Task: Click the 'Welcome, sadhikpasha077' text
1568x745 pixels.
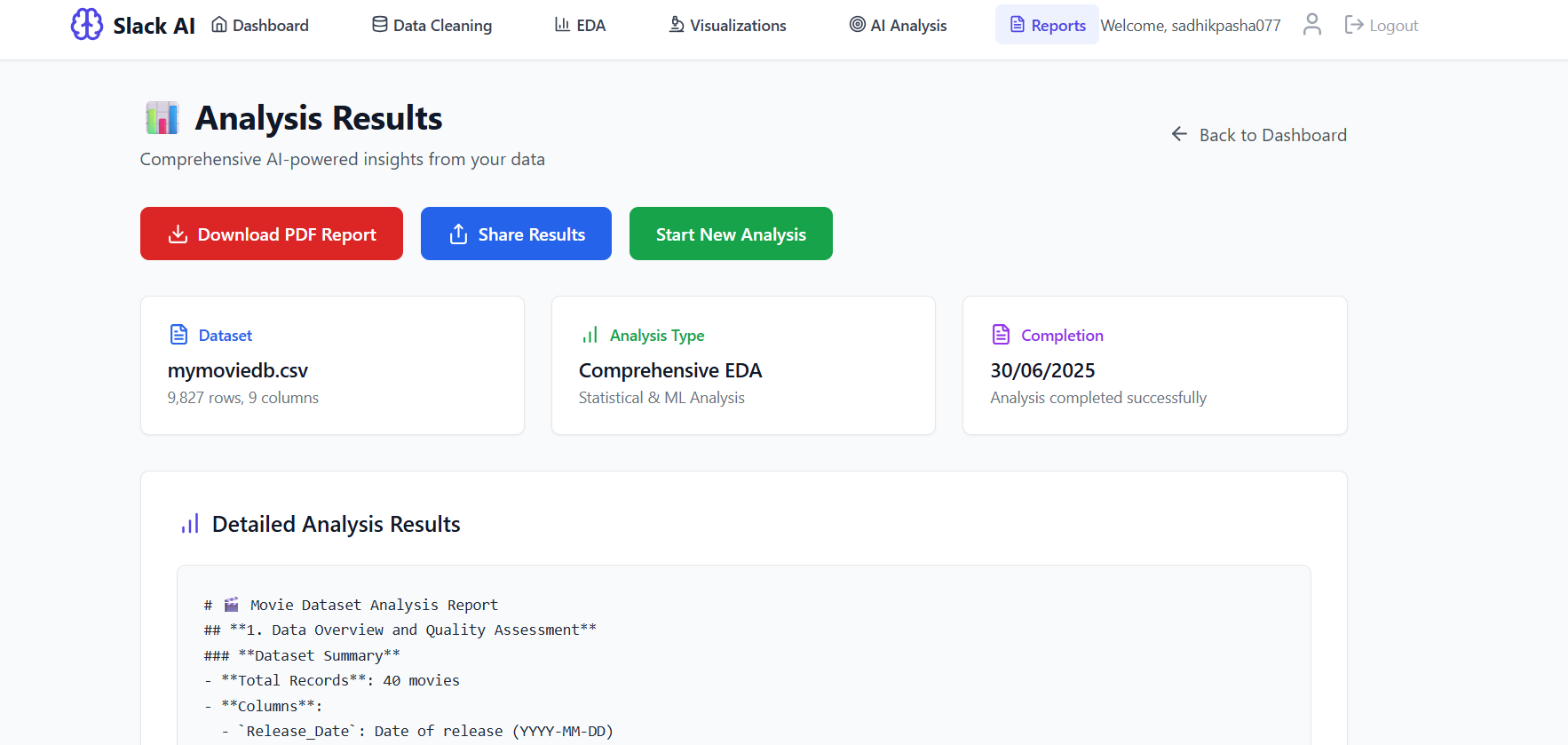Action: coord(1191,26)
